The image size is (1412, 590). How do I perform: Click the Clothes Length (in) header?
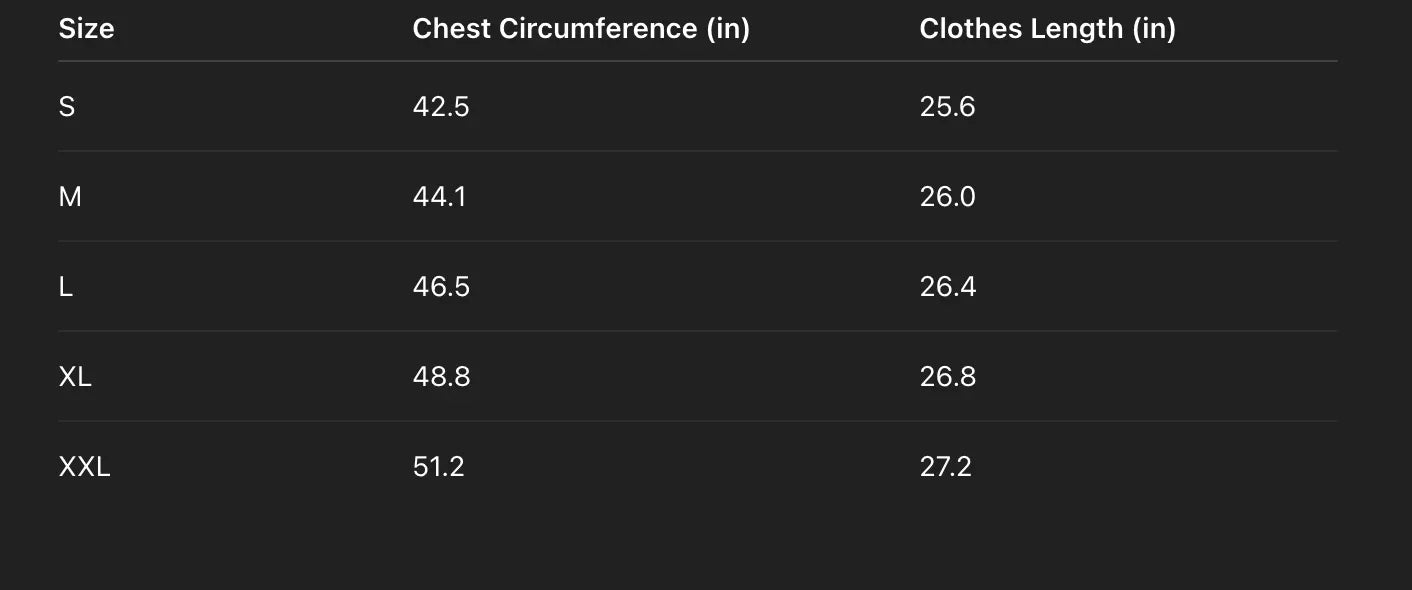coord(1047,29)
